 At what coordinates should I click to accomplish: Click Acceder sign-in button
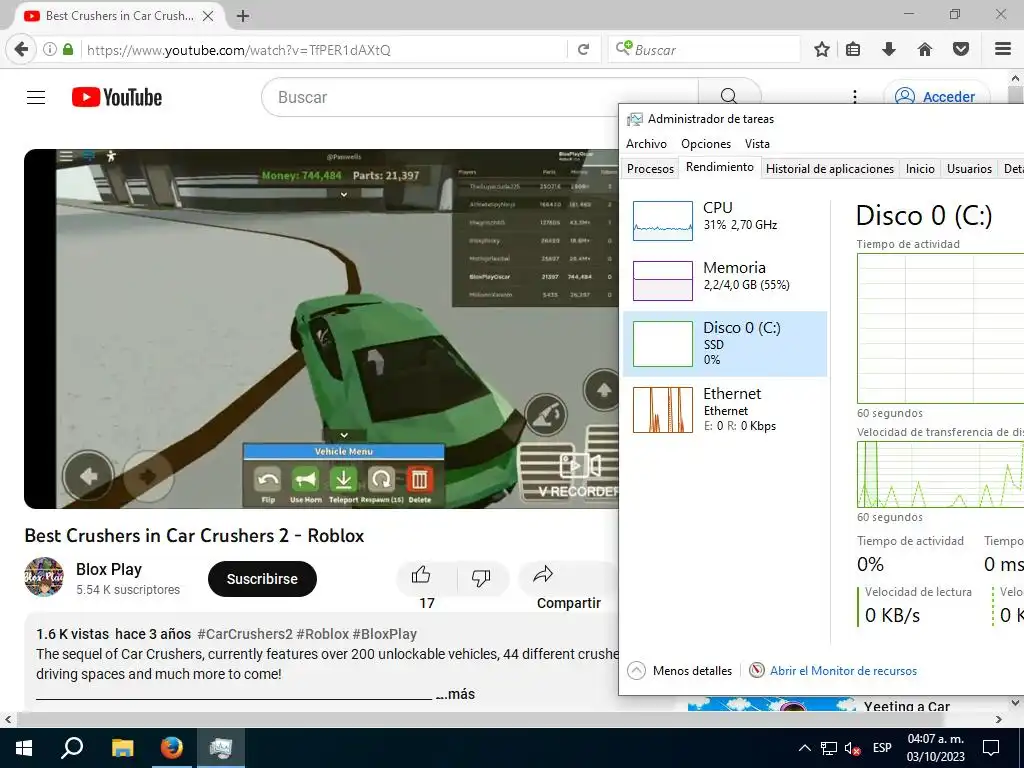(x=936, y=97)
